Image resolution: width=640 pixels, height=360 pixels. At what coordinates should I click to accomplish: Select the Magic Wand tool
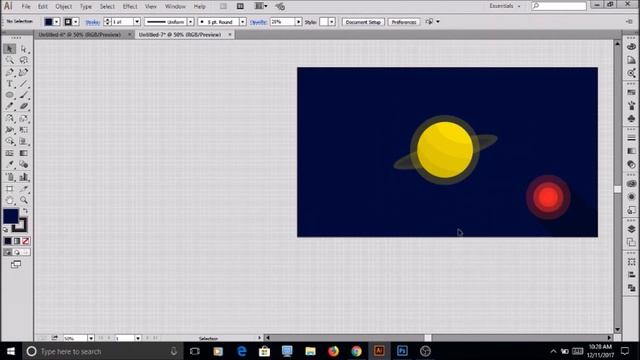pos(10,60)
